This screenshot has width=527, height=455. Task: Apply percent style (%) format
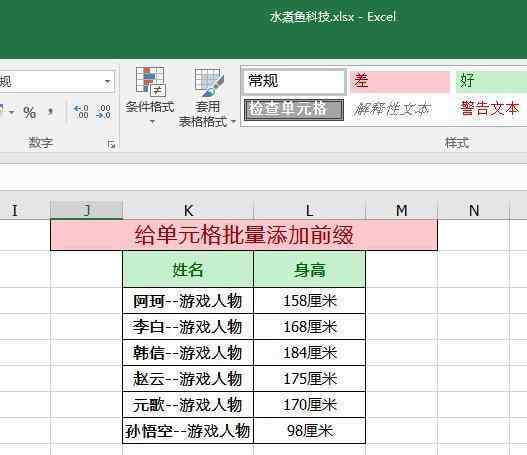click(x=30, y=112)
